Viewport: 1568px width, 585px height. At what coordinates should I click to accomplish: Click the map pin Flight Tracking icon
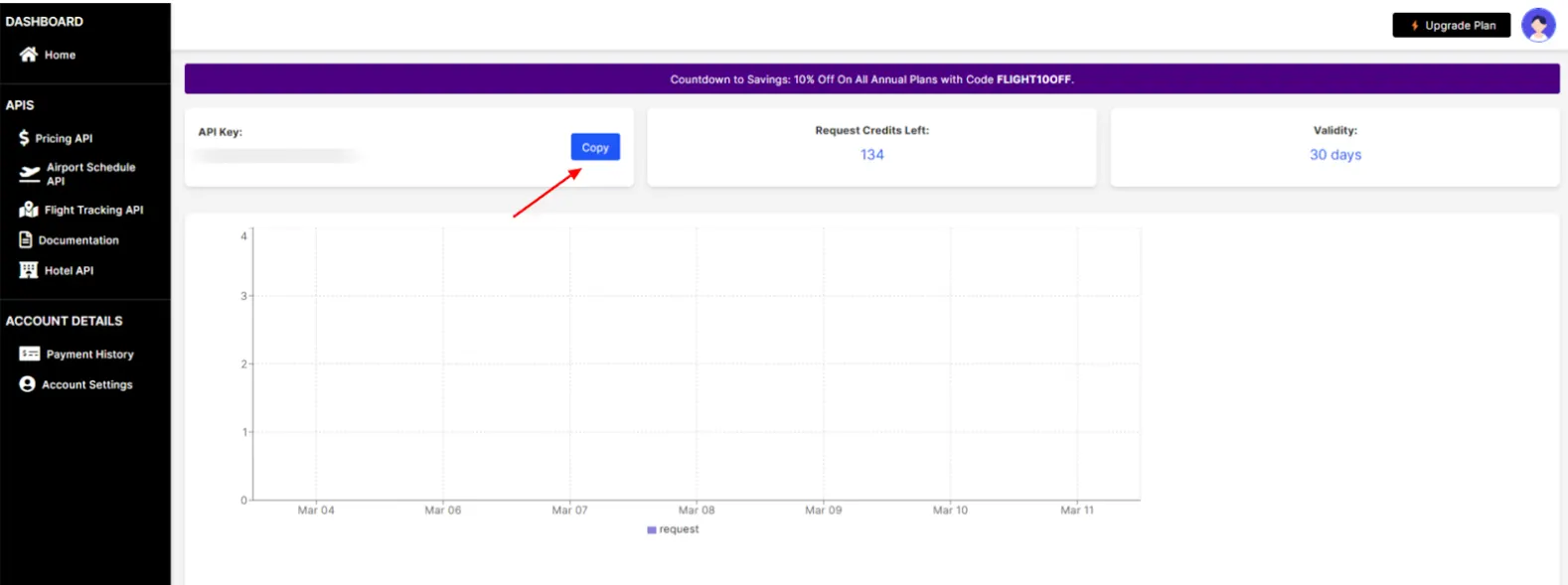coord(29,210)
